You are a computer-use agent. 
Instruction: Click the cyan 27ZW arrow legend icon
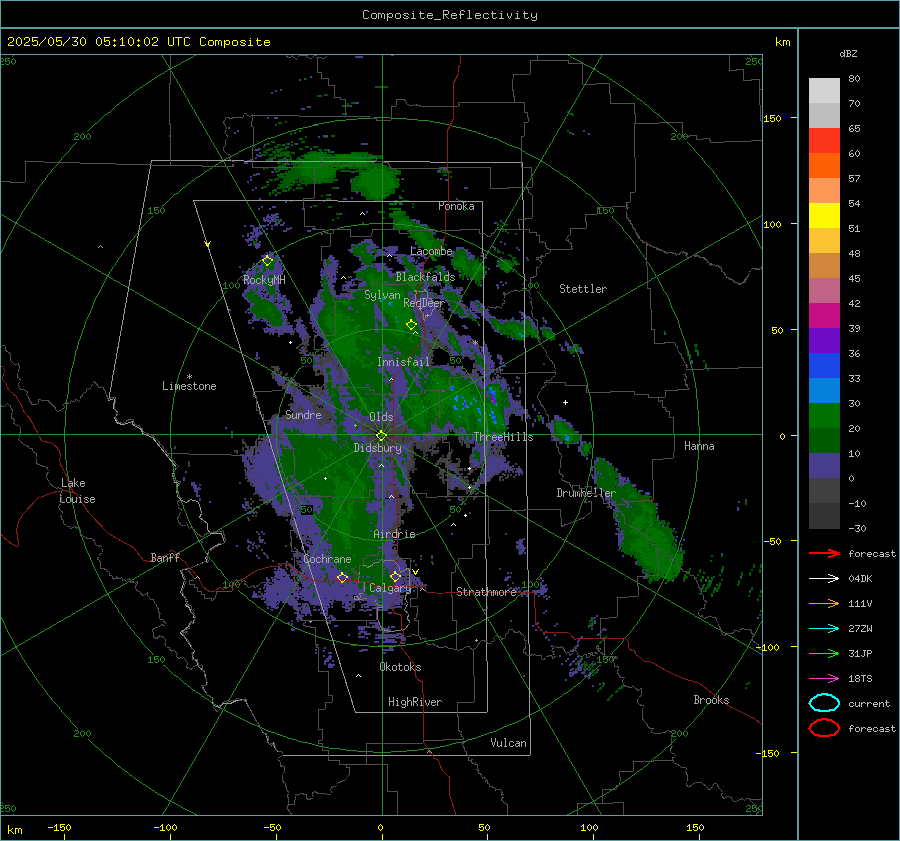(x=824, y=629)
